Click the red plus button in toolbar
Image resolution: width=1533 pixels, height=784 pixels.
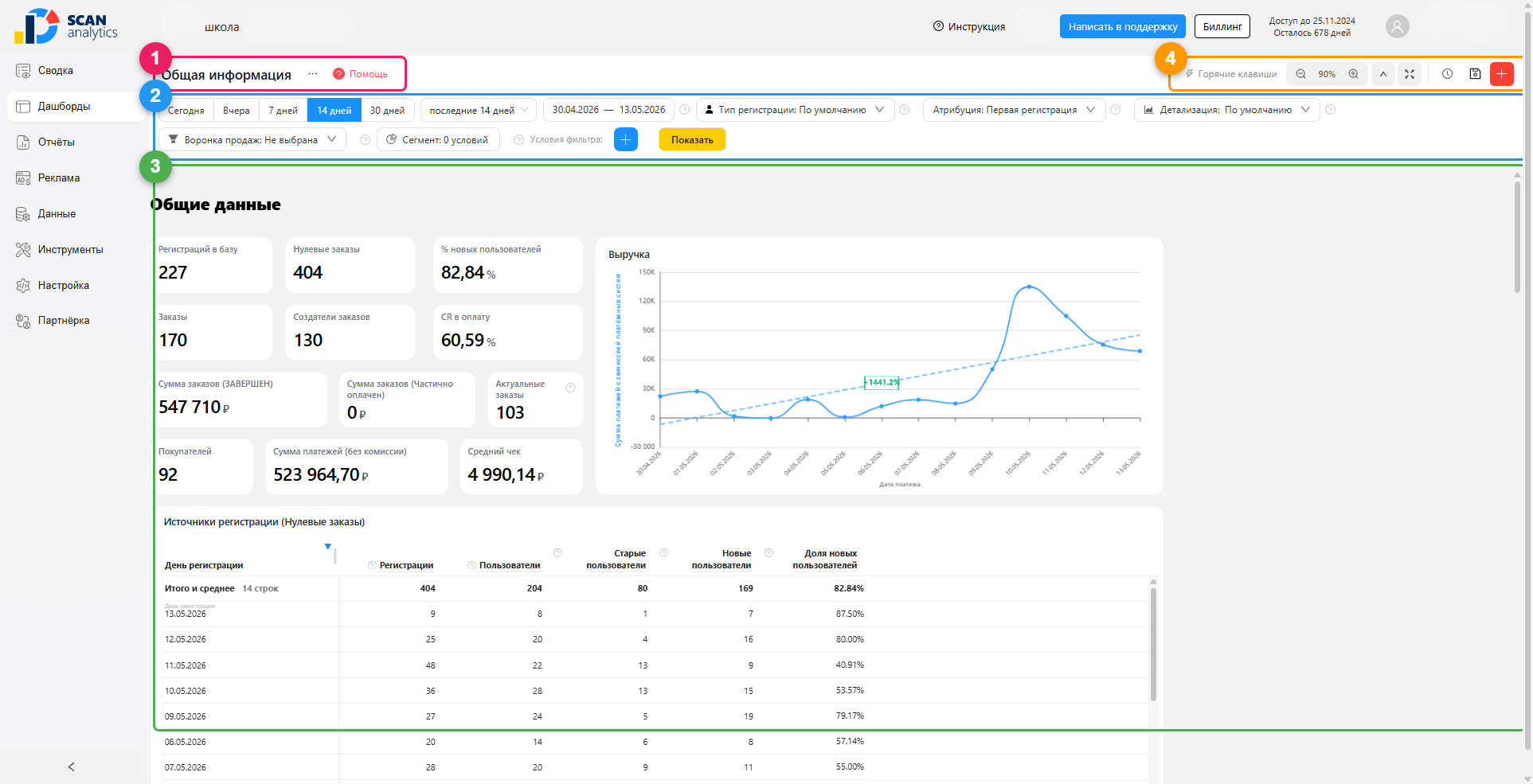1501,74
